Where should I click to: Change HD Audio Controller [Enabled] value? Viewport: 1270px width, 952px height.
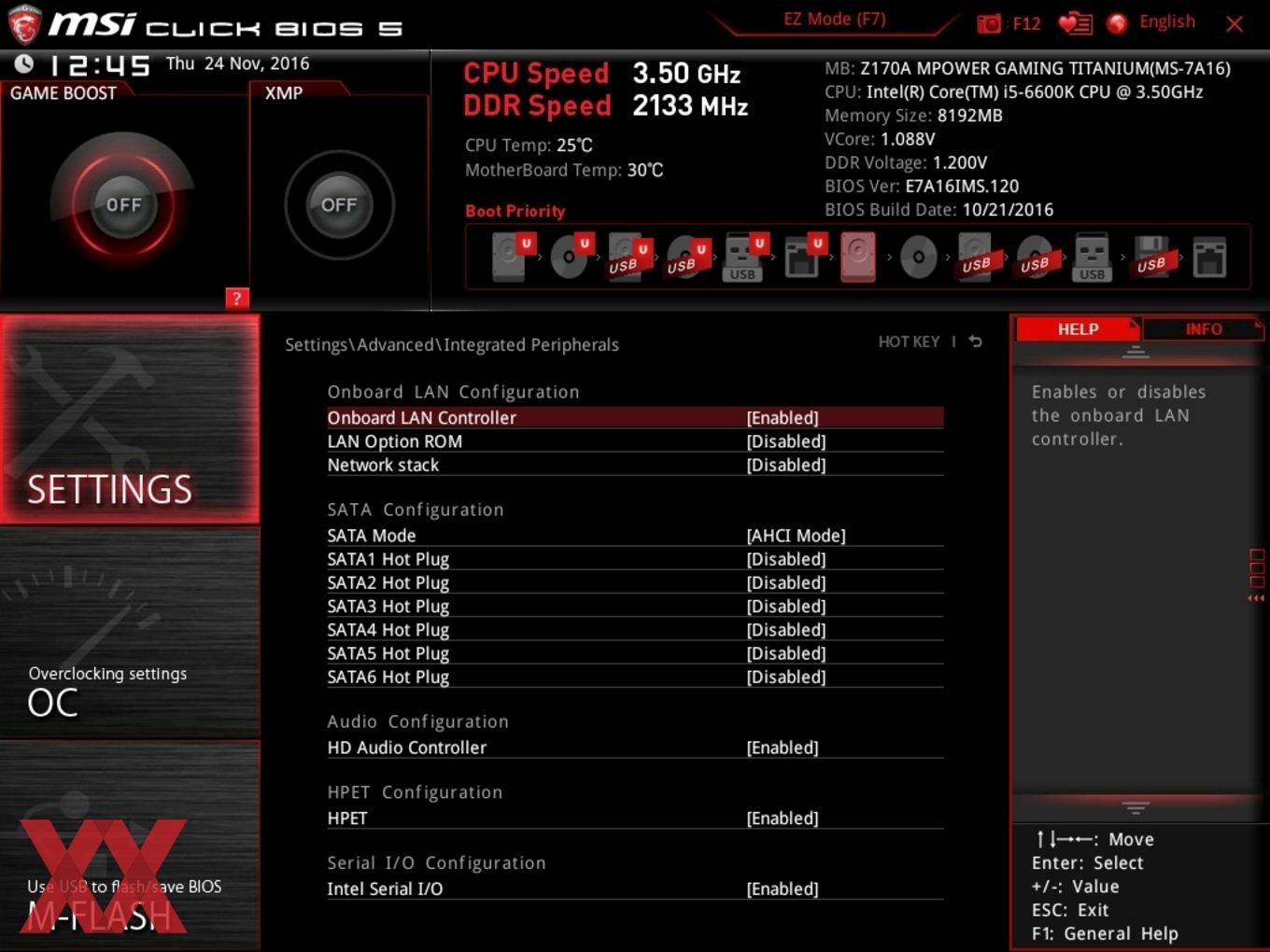click(782, 748)
